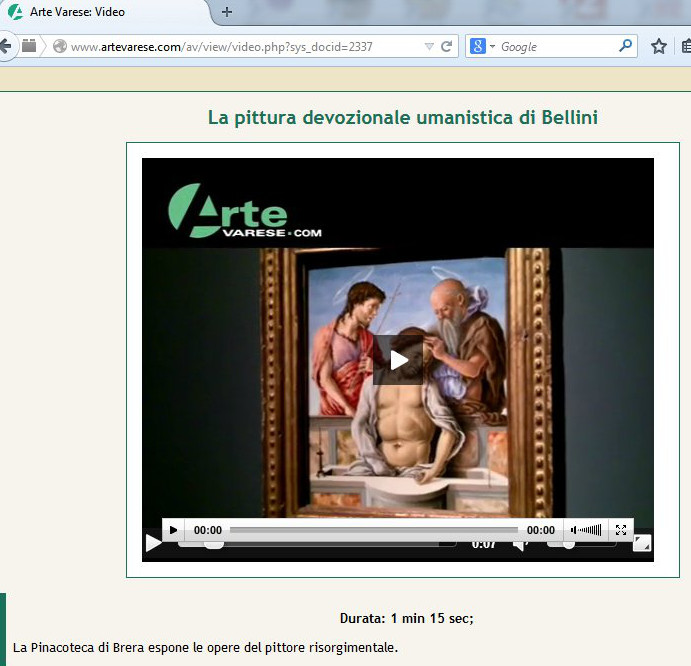
Task: Click the toolbar icon left of the address bar
Action: pyautogui.click(x=29, y=45)
